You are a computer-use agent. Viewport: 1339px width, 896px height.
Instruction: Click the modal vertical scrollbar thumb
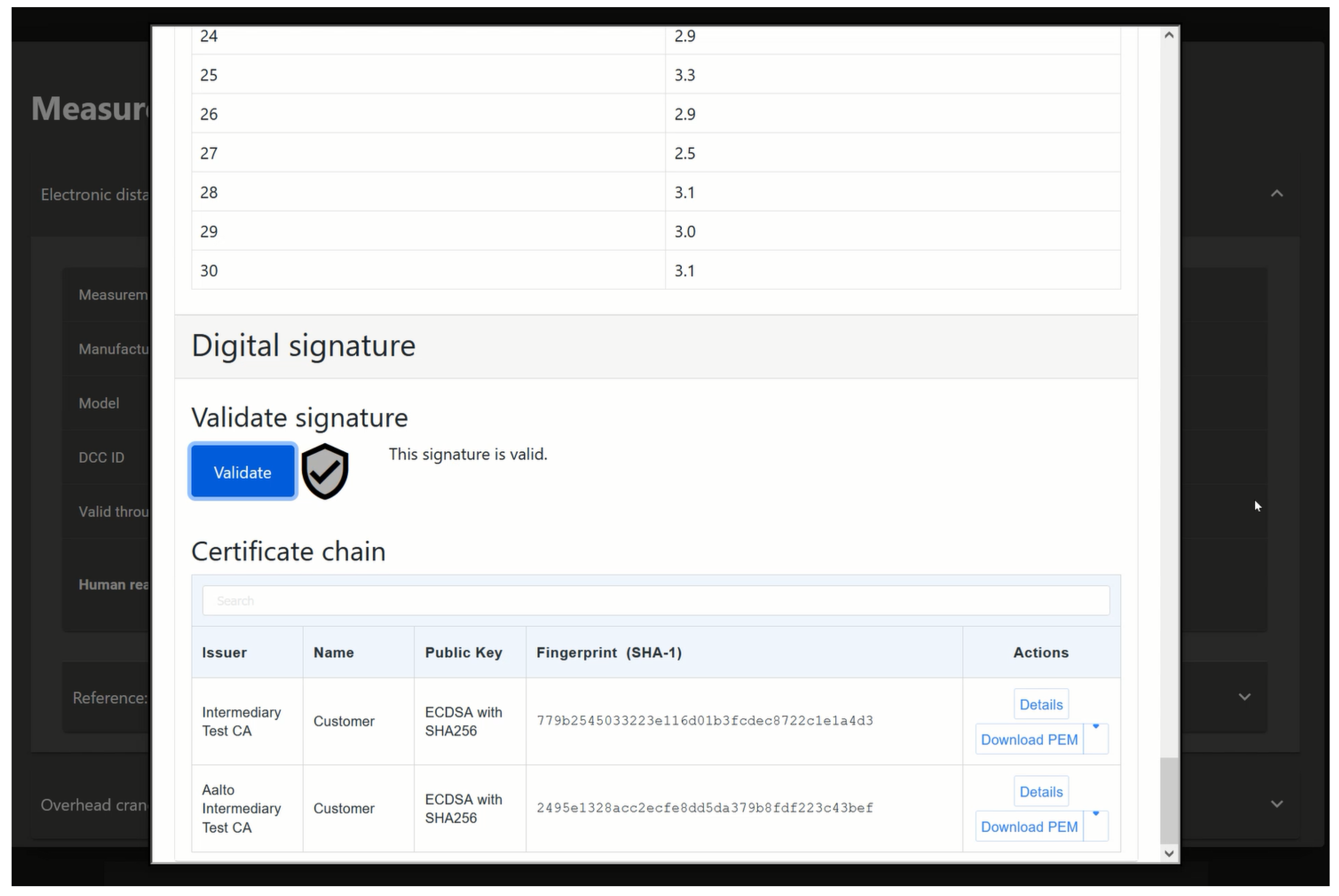coord(1169,800)
